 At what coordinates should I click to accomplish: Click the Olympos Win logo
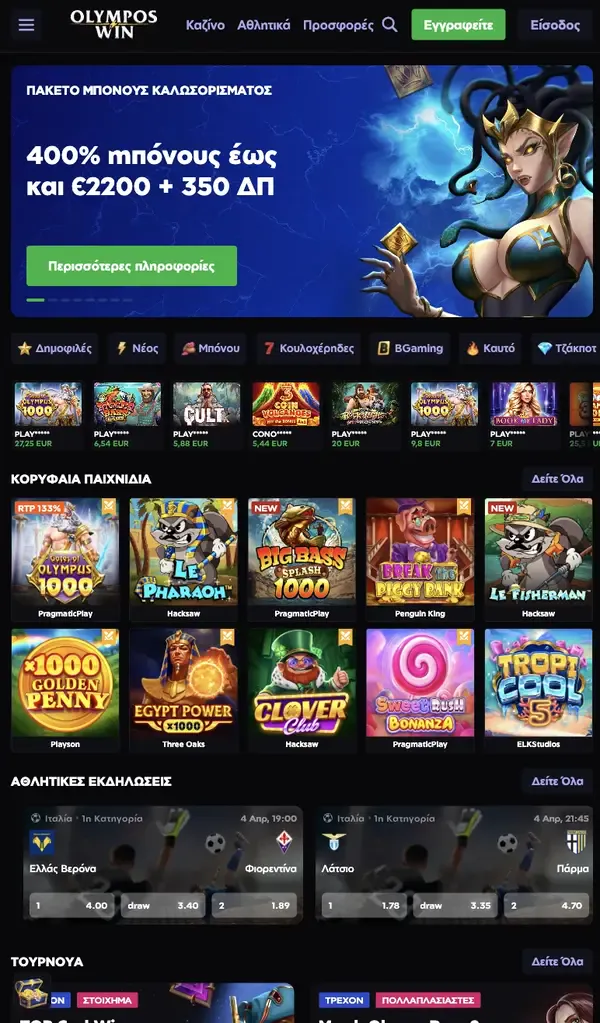coord(113,25)
